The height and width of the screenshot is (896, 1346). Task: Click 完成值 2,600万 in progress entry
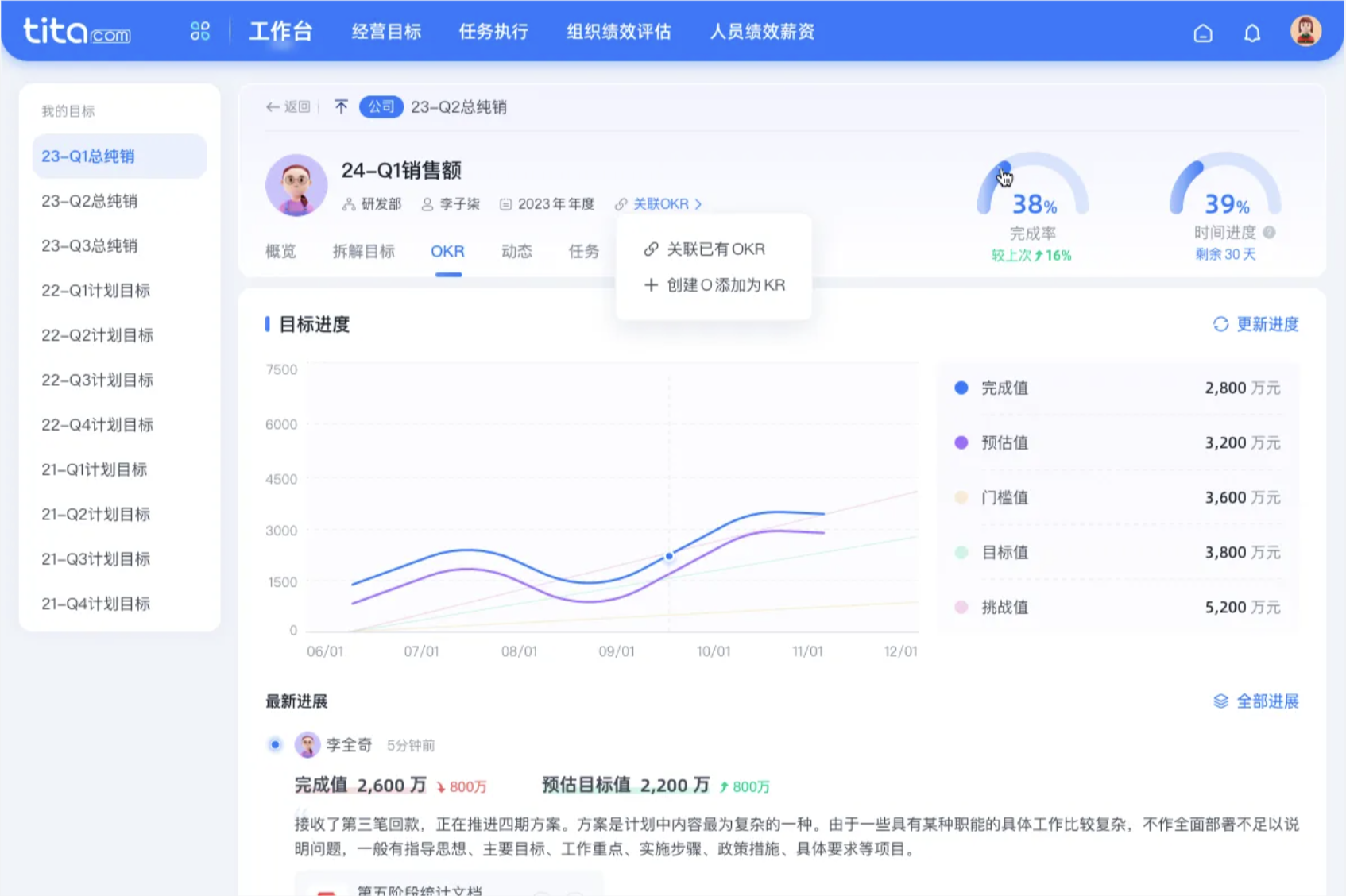(361, 785)
